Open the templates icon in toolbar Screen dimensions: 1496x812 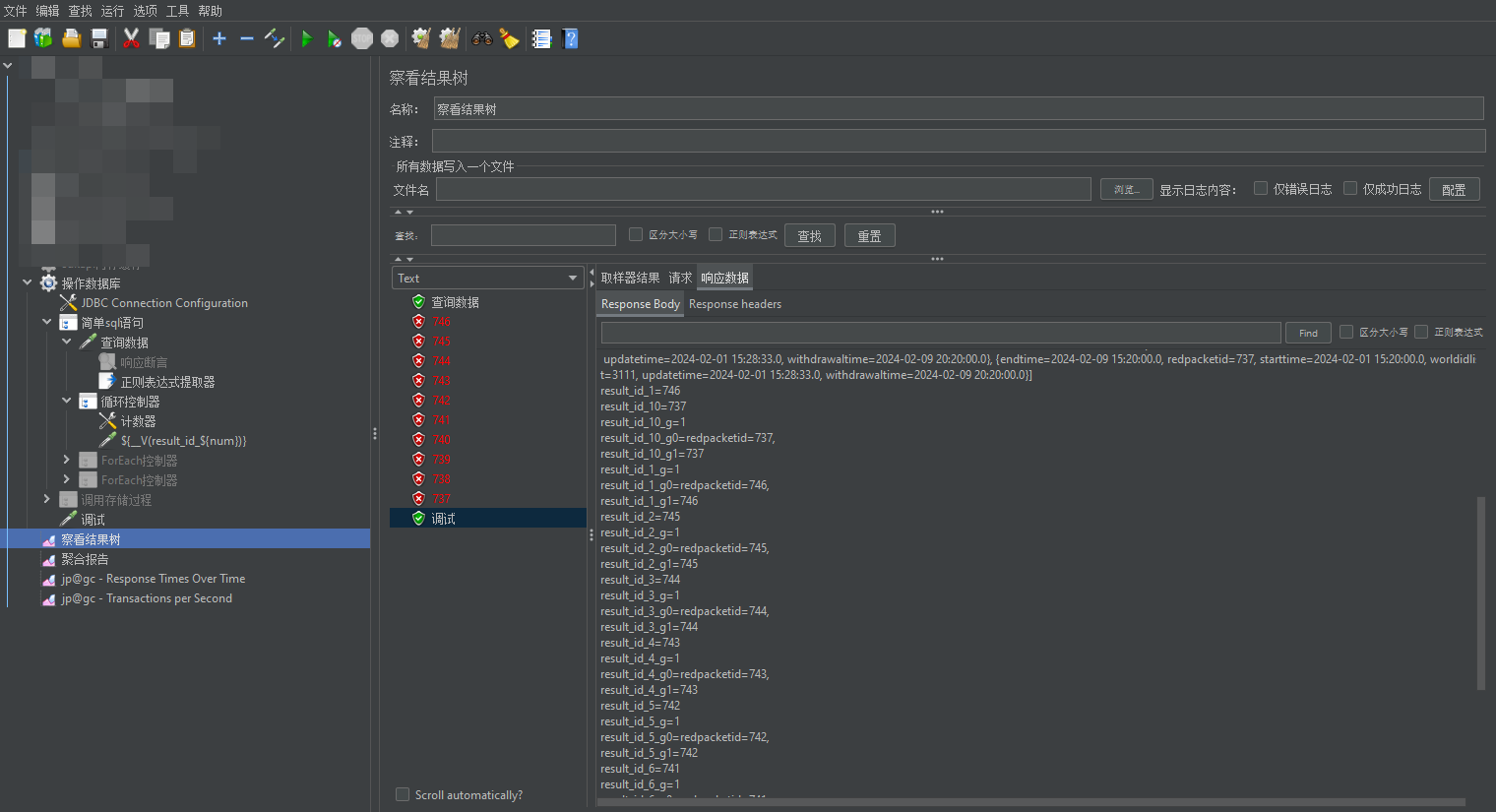[x=43, y=38]
